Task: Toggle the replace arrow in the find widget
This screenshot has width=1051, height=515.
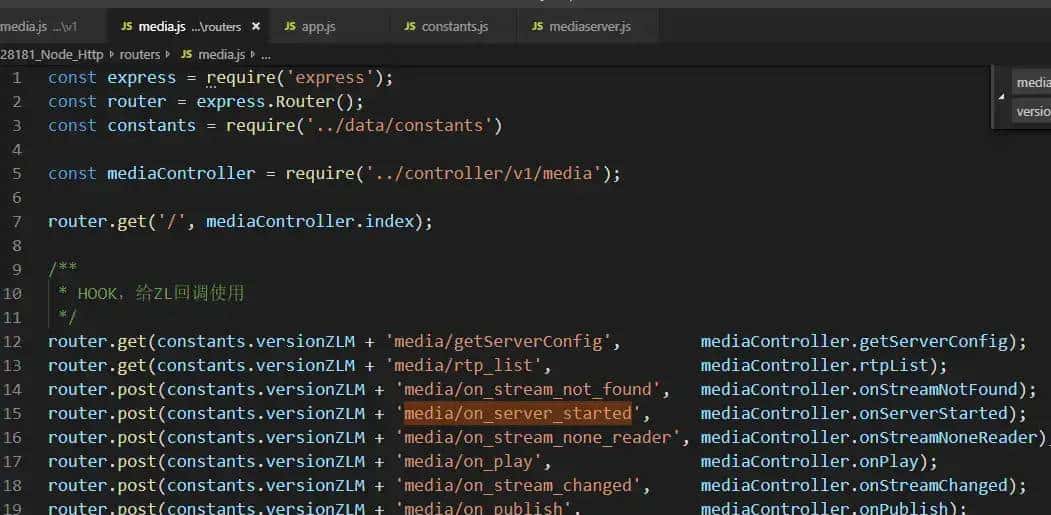Action: pos(1002,97)
